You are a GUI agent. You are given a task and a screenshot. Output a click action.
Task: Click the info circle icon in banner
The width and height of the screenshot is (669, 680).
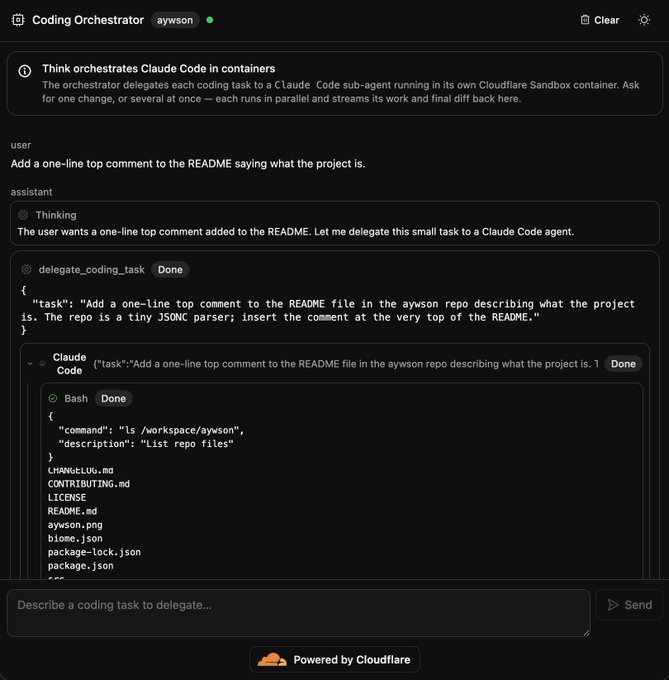pyautogui.click(x=25, y=71)
